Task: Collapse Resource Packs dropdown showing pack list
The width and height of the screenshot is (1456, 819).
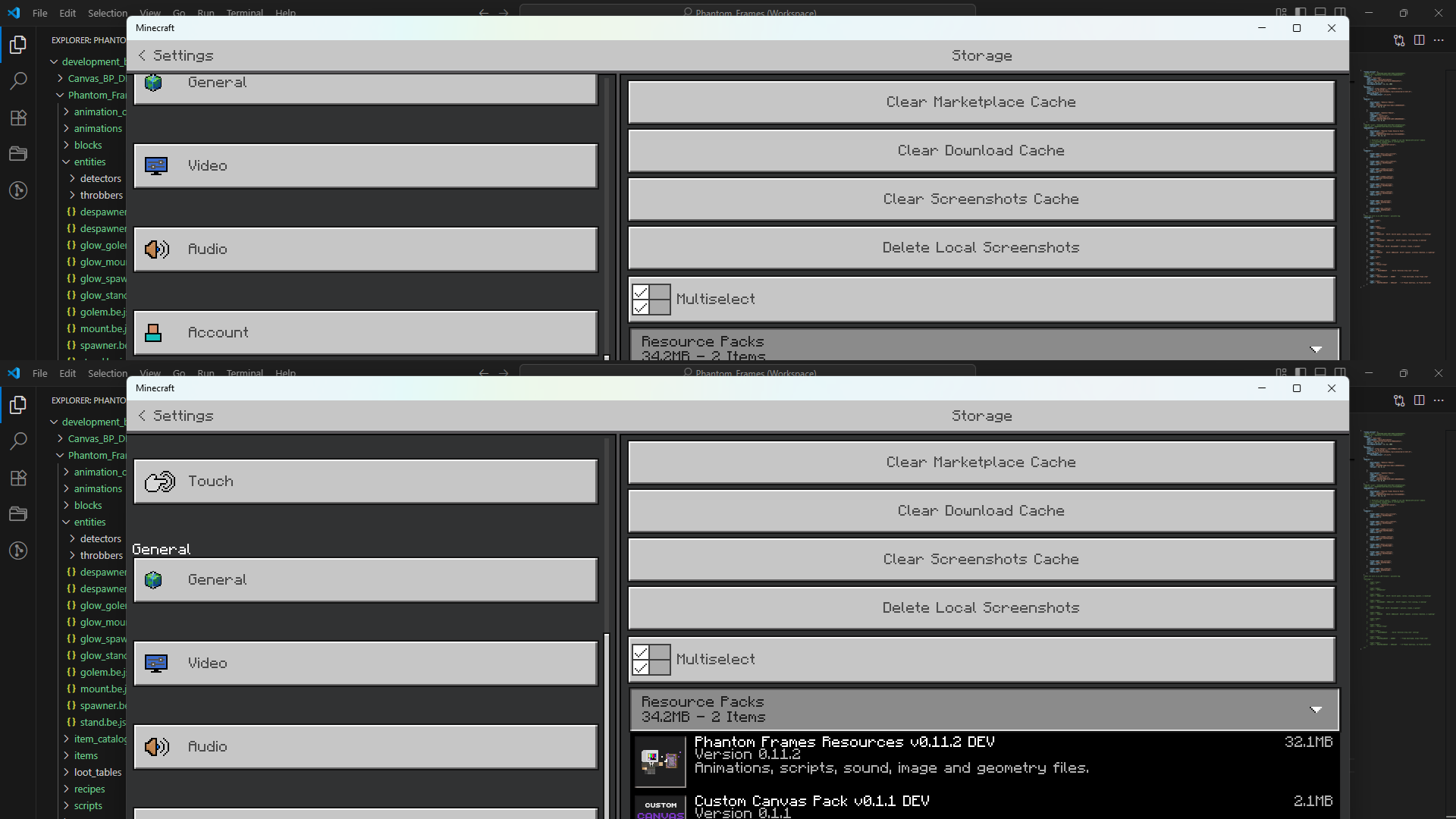Action: tap(1316, 710)
